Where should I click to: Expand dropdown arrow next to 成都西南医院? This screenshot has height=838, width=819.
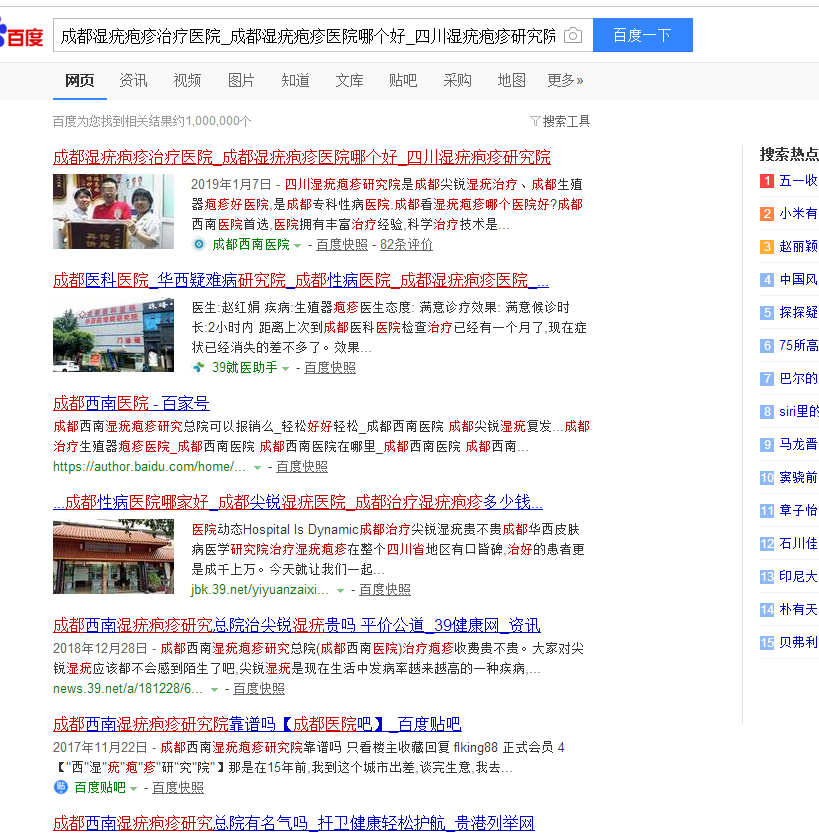[298, 246]
